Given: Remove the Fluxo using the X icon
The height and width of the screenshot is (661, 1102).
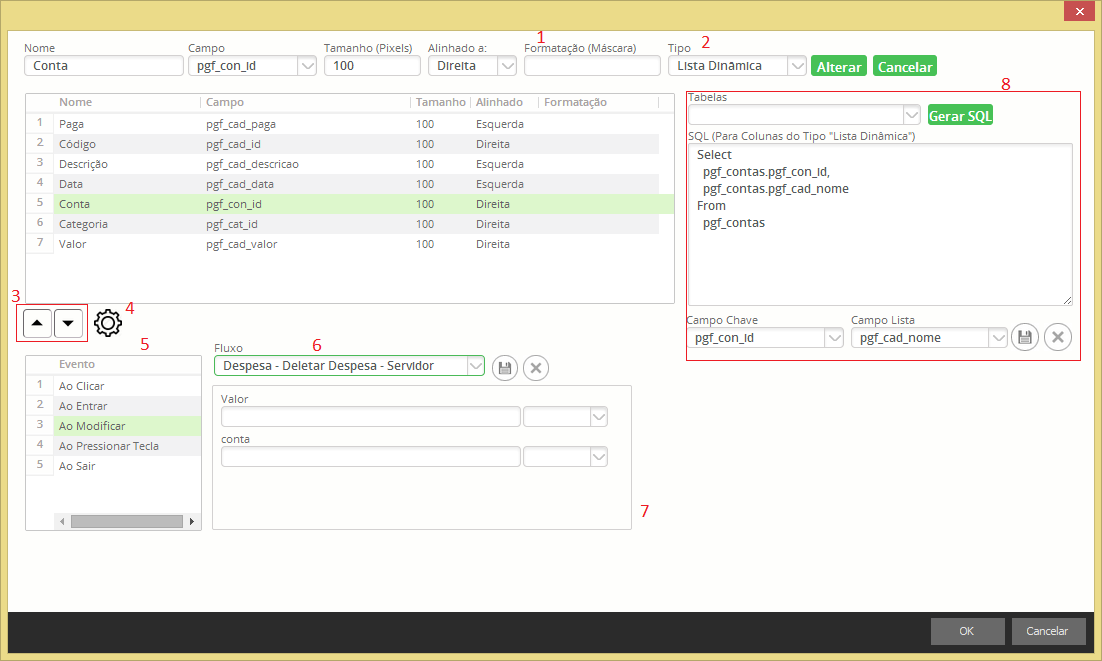Looking at the screenshot, I should click(536, 367).
